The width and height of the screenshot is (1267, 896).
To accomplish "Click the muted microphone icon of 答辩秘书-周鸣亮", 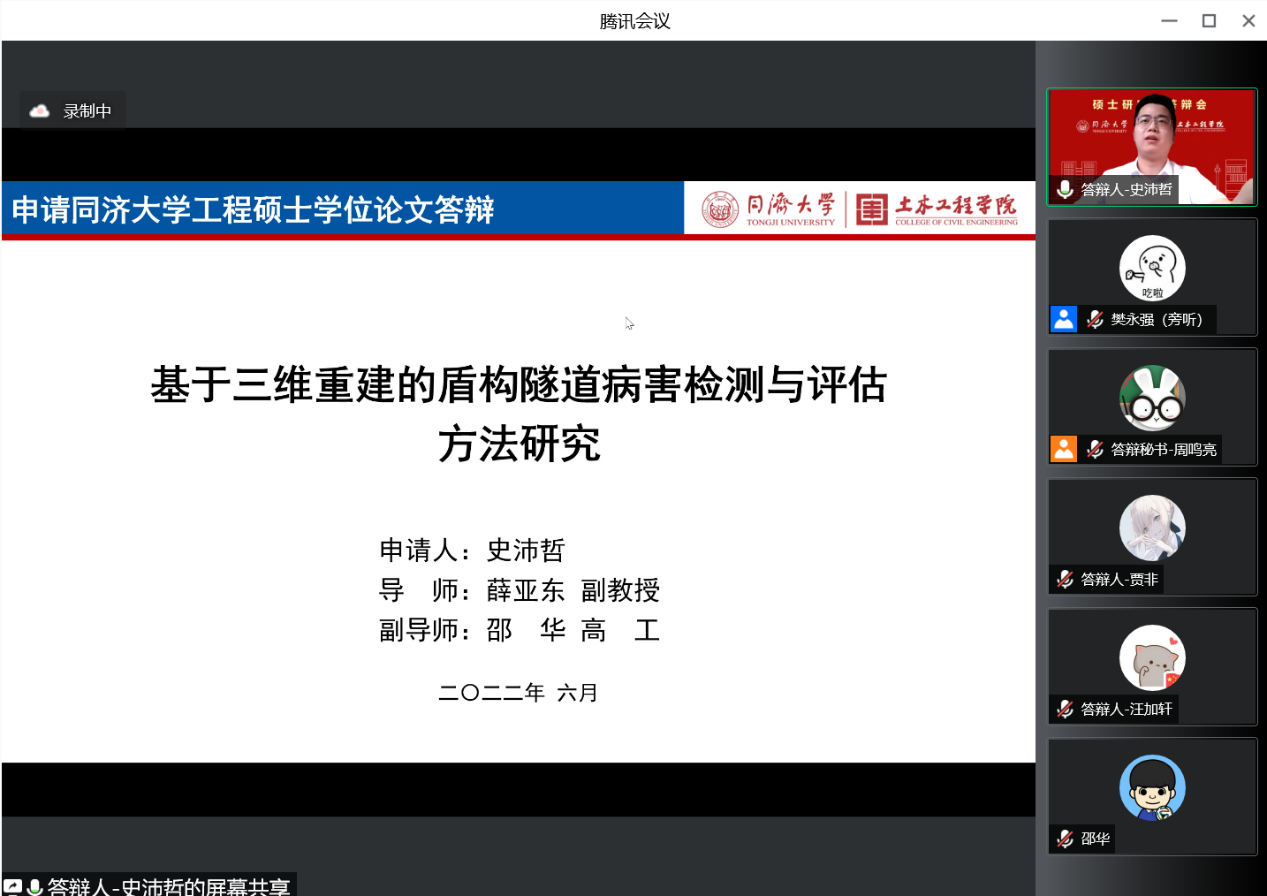I will coord(1095,449).
